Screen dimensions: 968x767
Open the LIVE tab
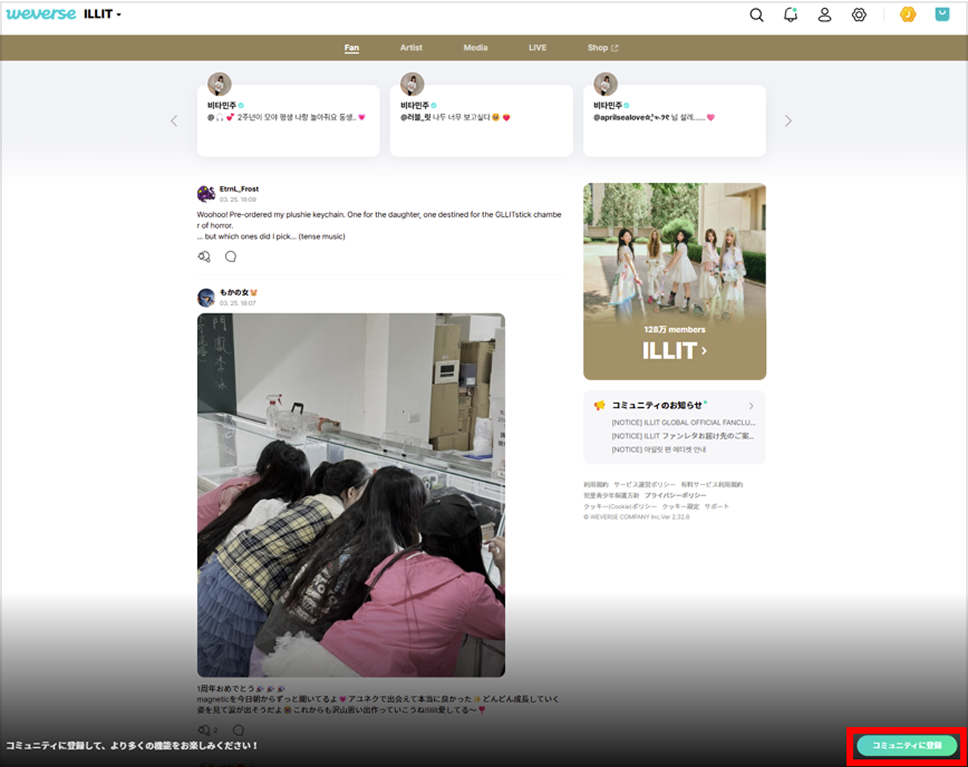pyautogui.click(x=537, y=48)
